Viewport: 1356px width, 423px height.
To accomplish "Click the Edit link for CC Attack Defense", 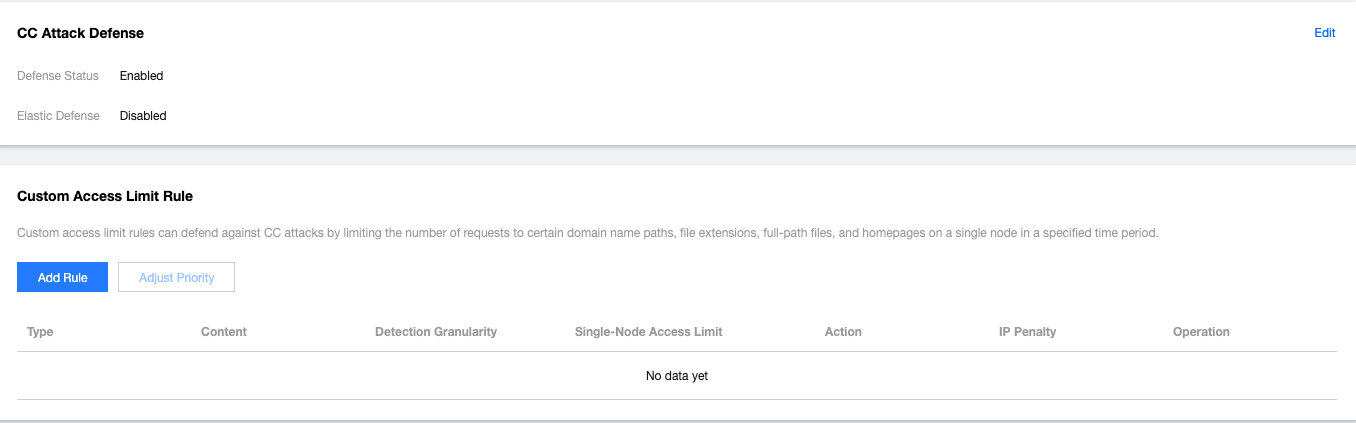I will (x=1324, y=33).
